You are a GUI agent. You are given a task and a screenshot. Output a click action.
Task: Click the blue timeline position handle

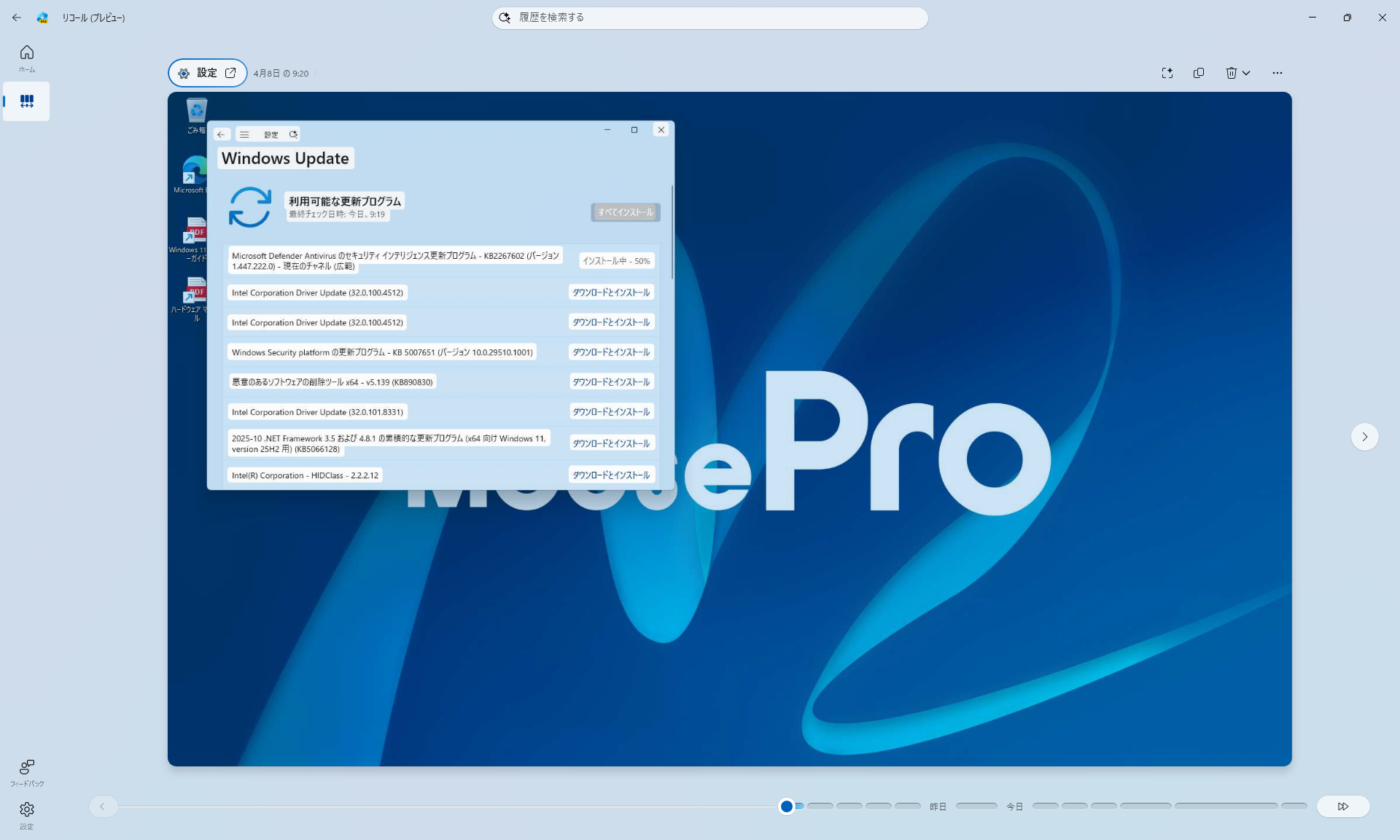(x=786, y=806)
